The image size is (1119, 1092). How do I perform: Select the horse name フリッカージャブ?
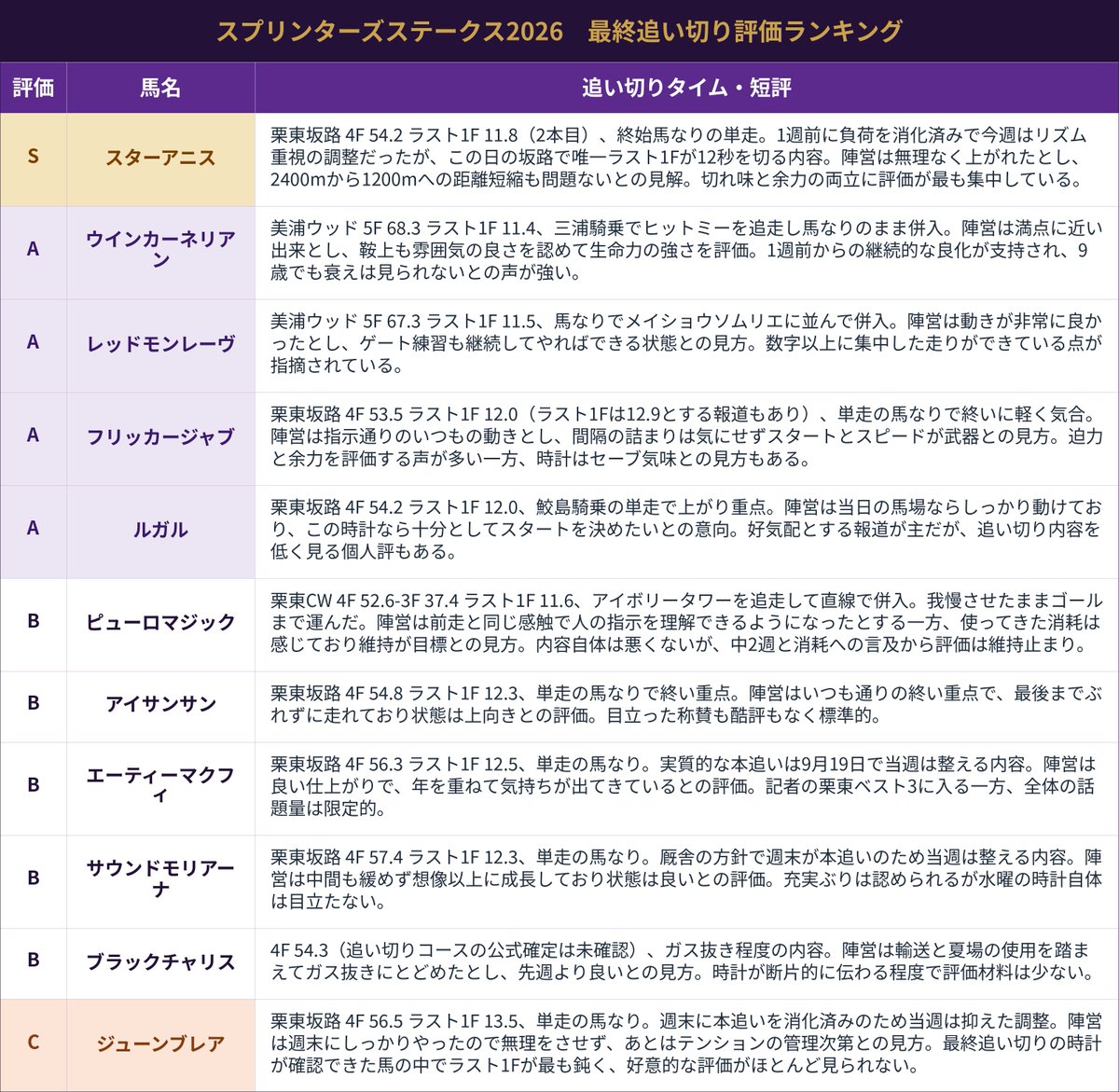(x=160, y=438)
